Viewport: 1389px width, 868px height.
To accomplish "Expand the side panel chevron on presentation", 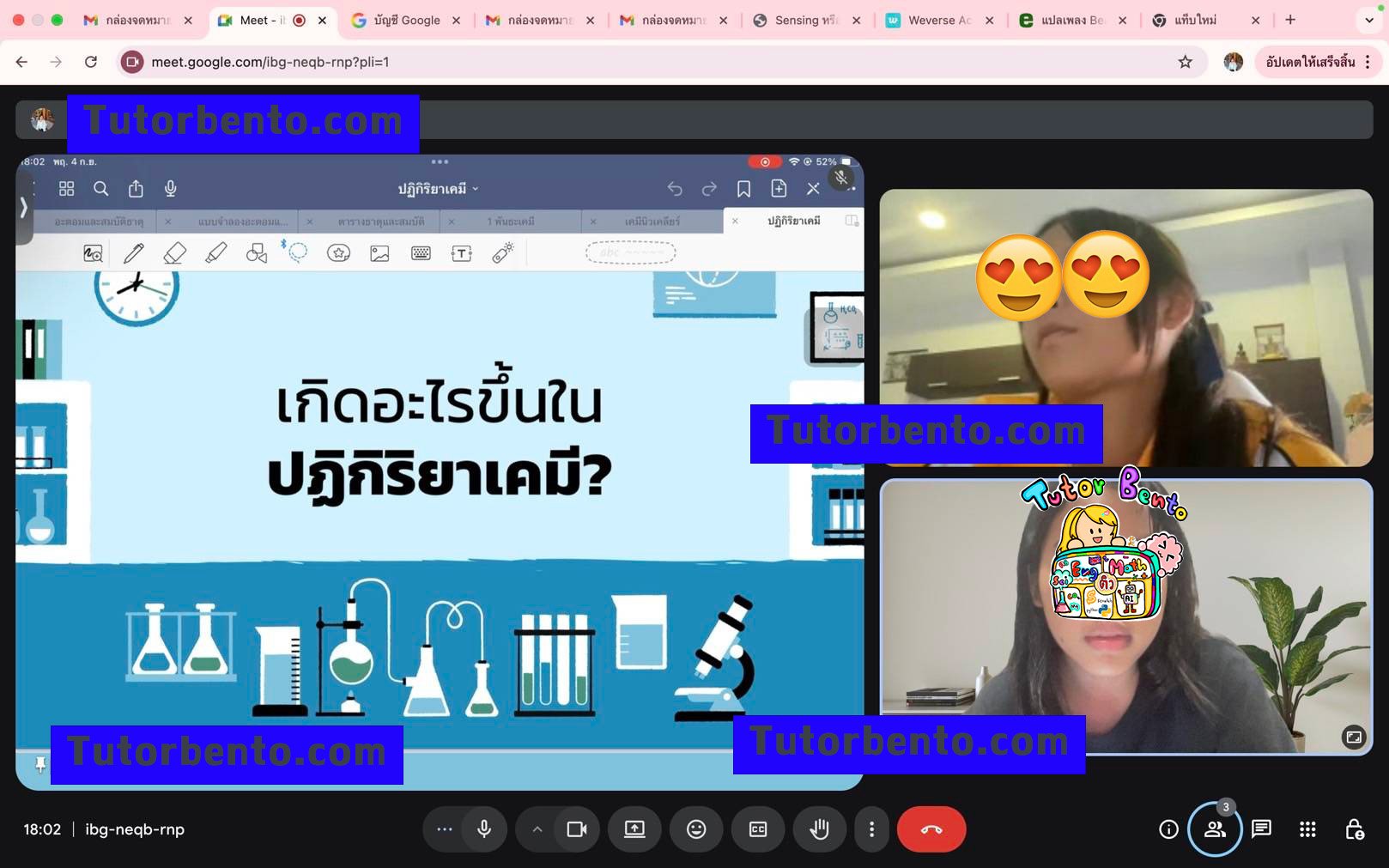I will click(24, 208).
